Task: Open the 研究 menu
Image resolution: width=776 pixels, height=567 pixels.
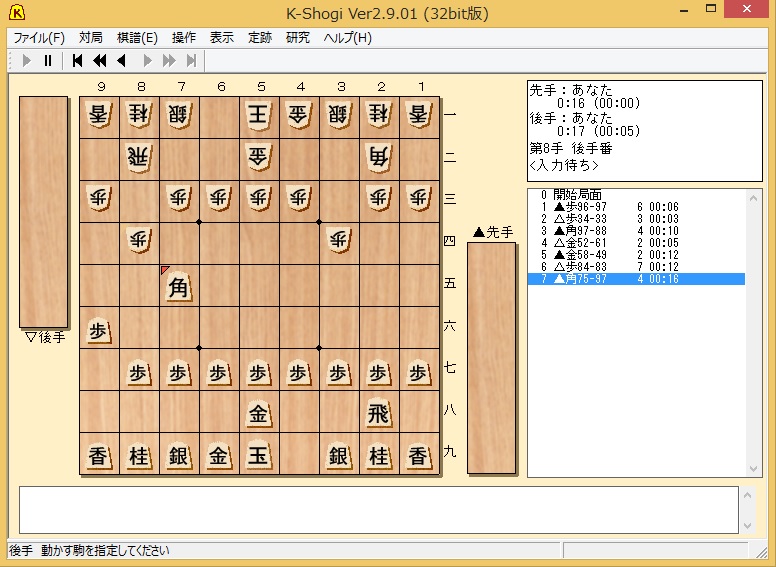Action: coord(297,38)
